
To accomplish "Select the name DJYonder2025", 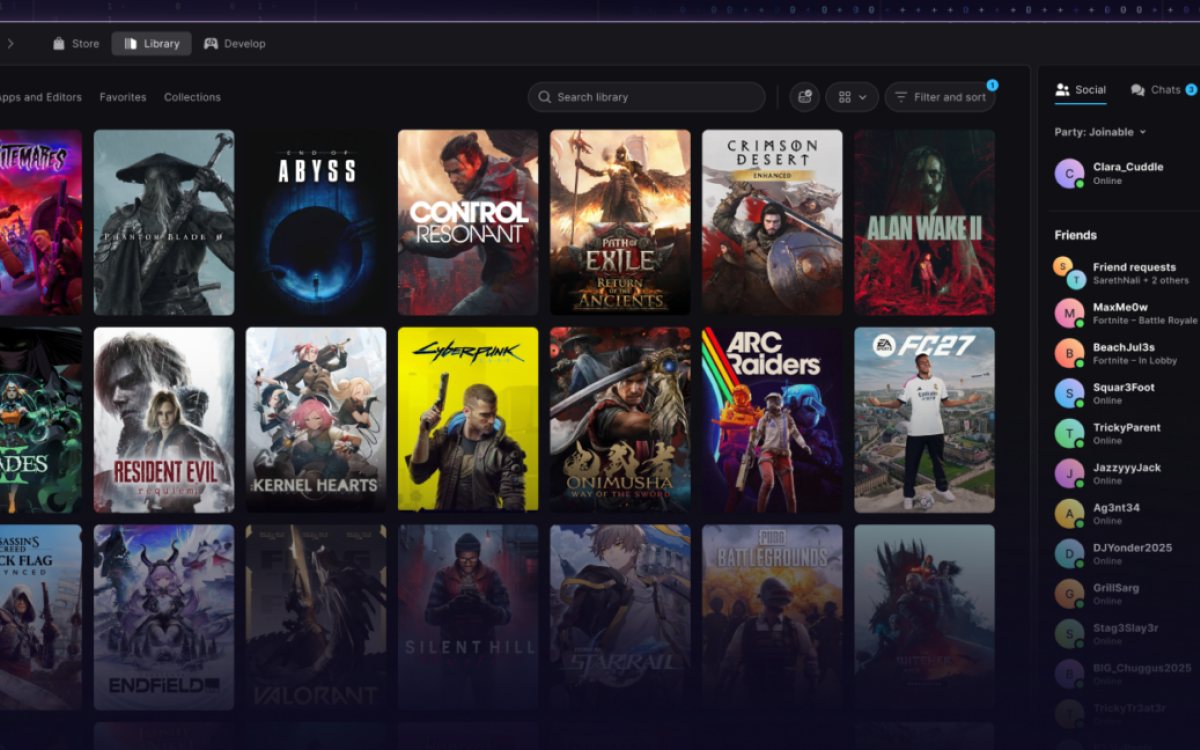I will click(x=1132, y=547).
